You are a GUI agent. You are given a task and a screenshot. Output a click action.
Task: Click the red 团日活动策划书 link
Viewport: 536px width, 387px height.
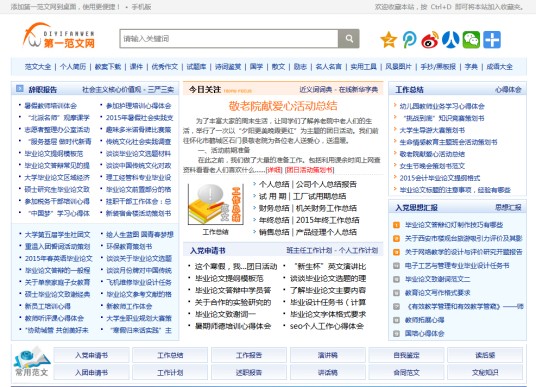click(309, 170)
